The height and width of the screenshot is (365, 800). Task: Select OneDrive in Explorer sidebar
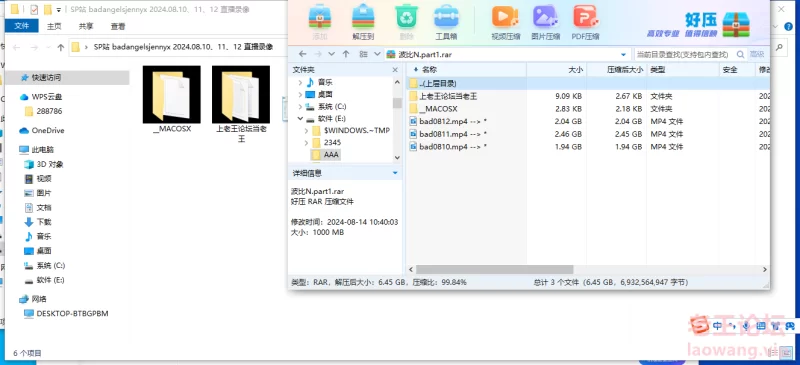point(42,130)
